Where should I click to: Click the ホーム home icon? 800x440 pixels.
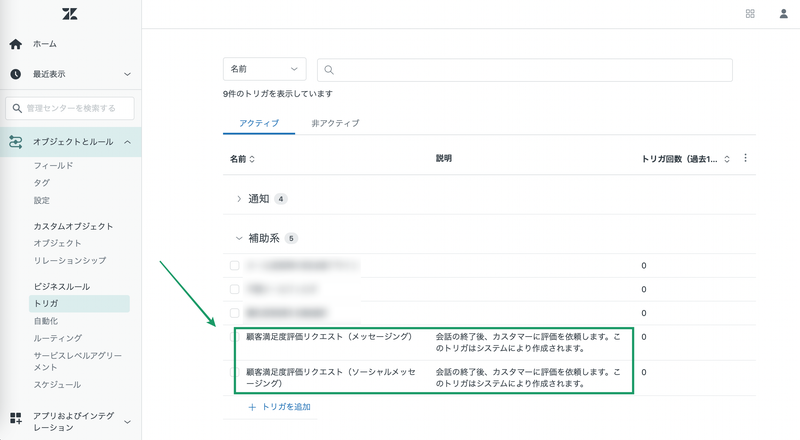click(x=16, y=44)
